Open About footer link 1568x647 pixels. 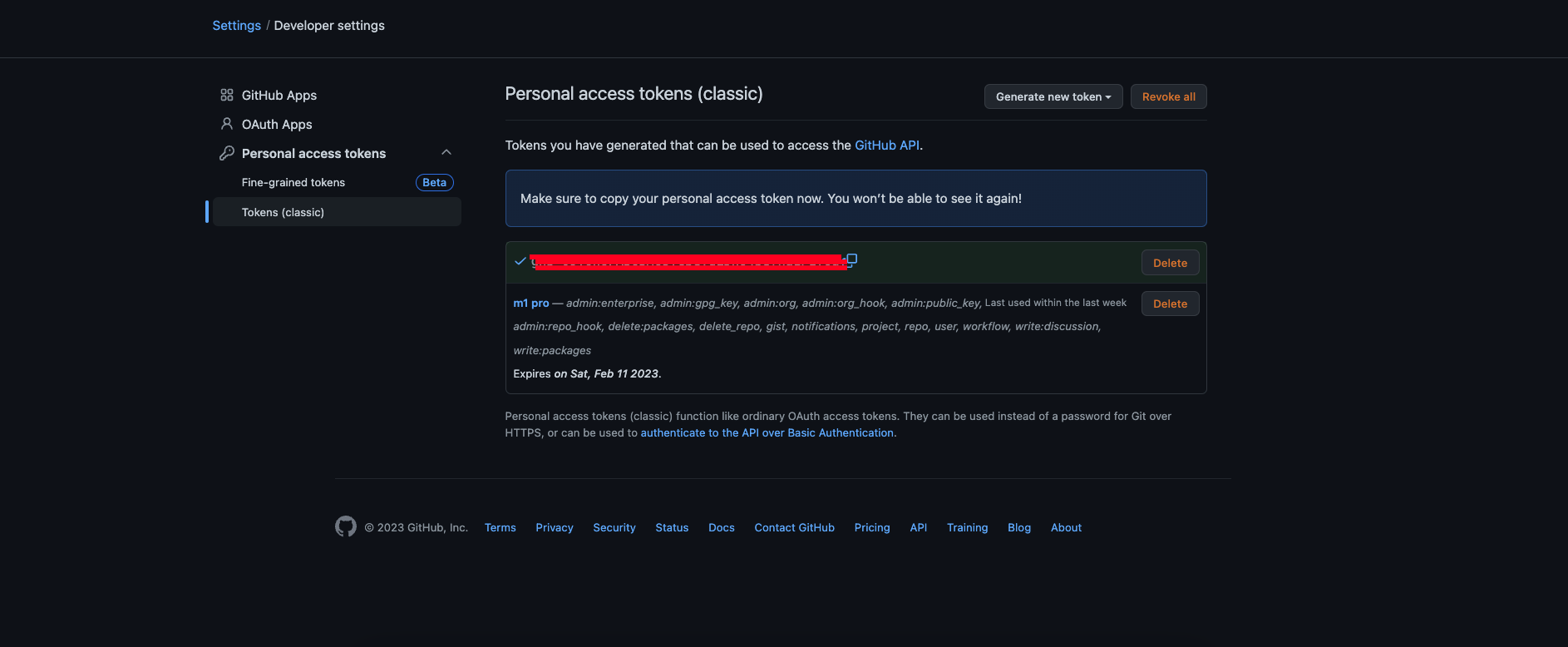[1066, 527]
